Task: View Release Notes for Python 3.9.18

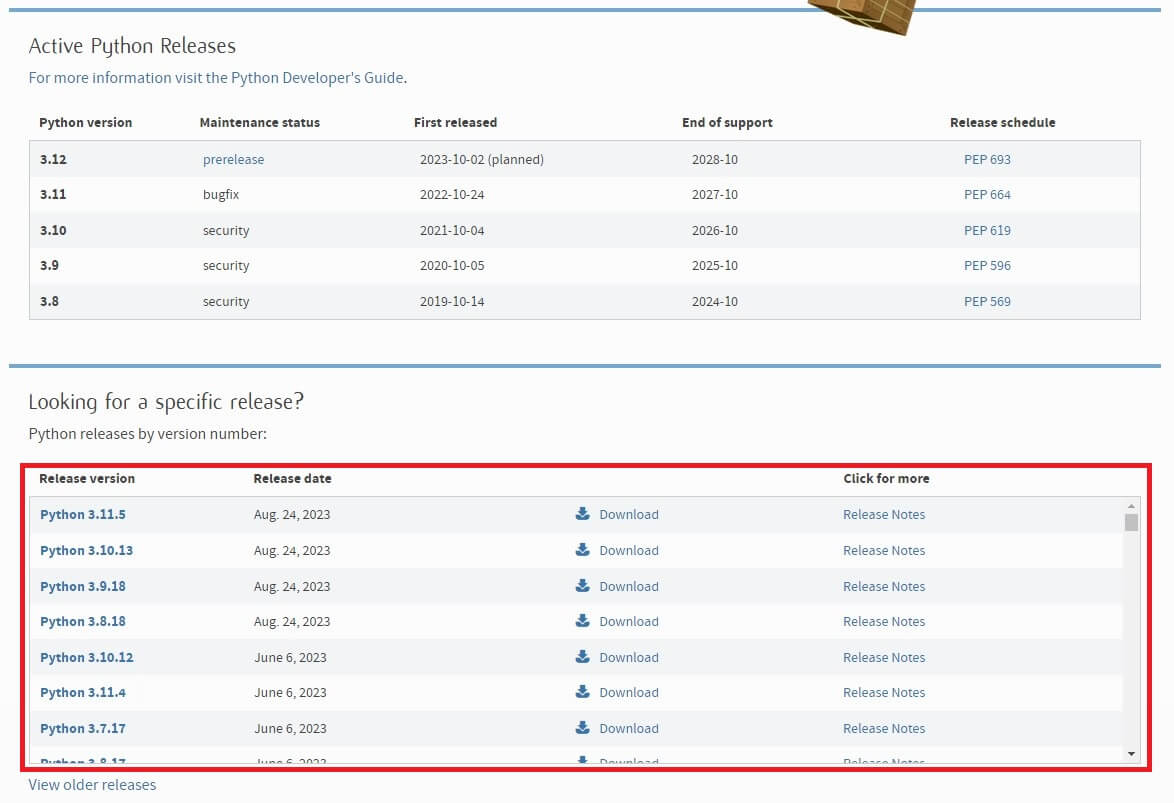Action: (883, 587)
